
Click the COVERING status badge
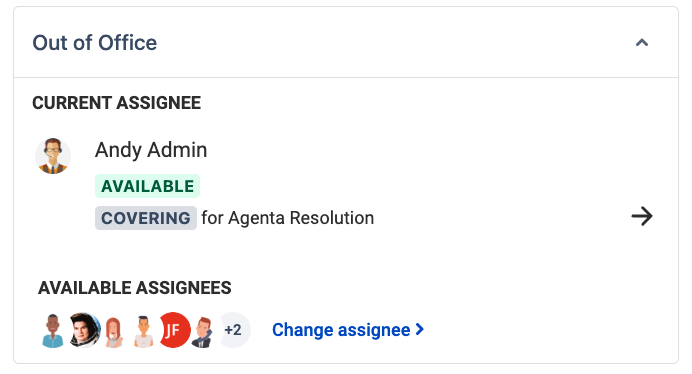(146, 218)
